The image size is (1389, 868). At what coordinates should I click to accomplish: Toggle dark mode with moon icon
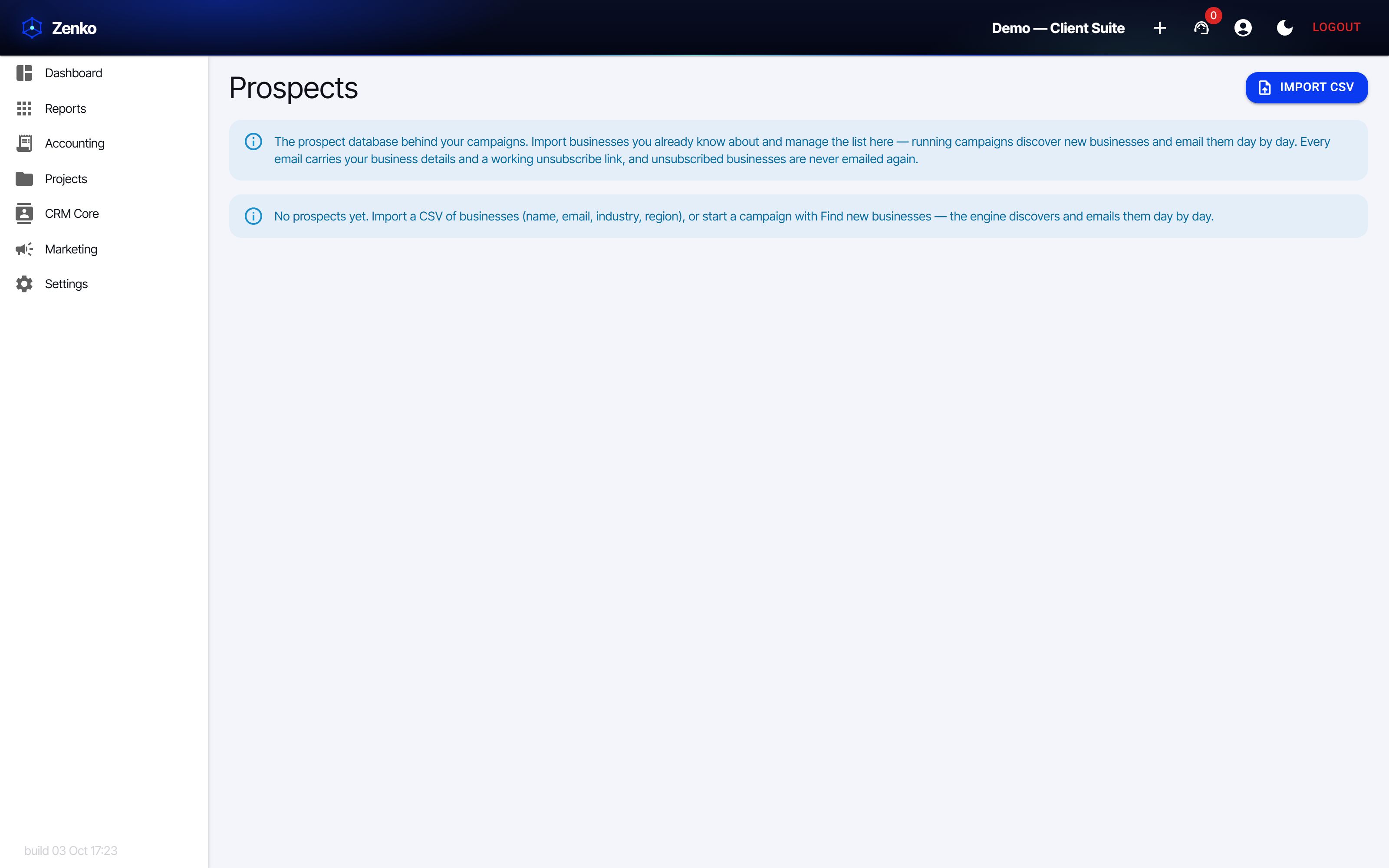[1284, 27]
